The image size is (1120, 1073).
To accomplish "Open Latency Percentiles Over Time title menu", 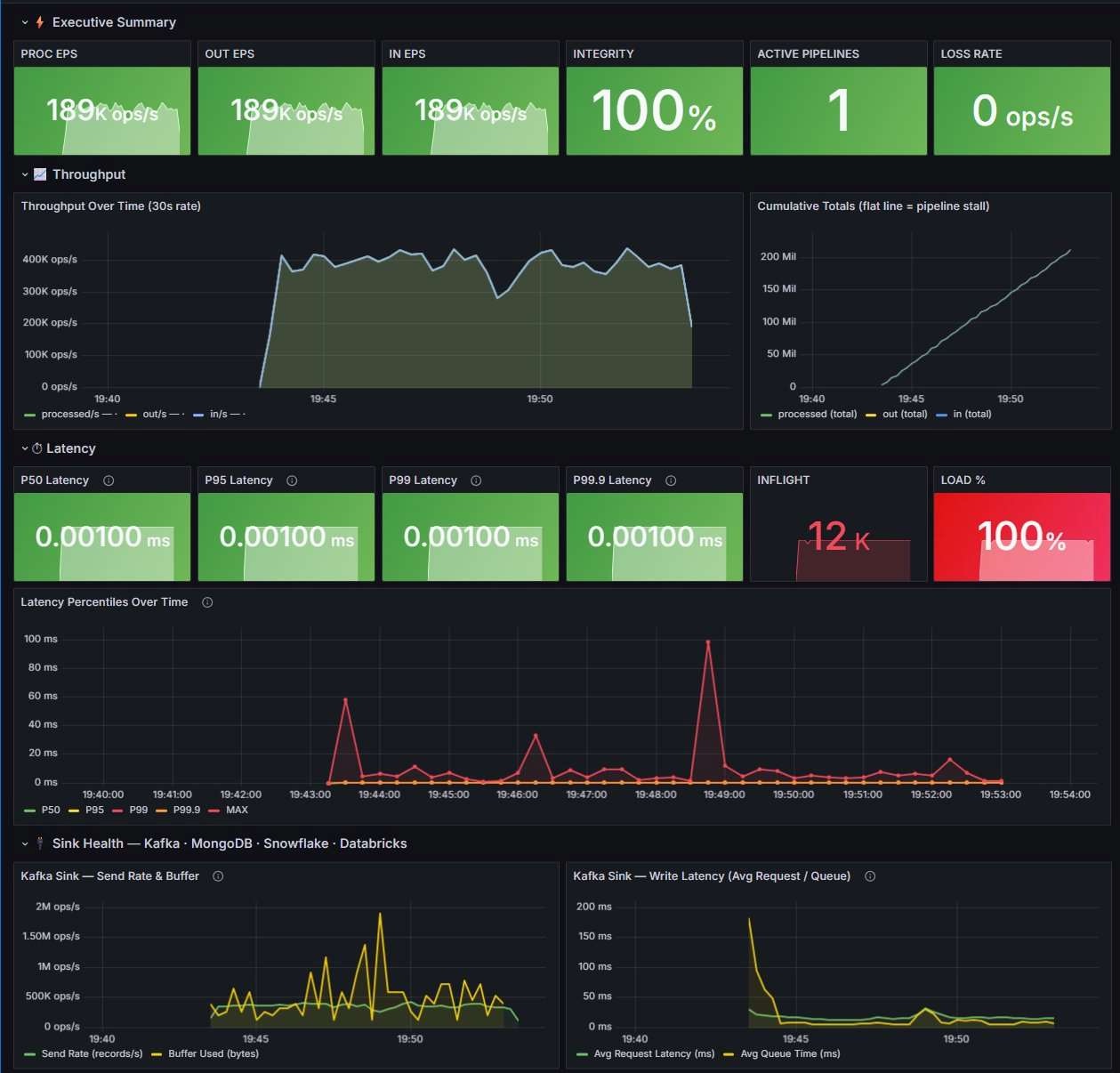I will point(104,602).
